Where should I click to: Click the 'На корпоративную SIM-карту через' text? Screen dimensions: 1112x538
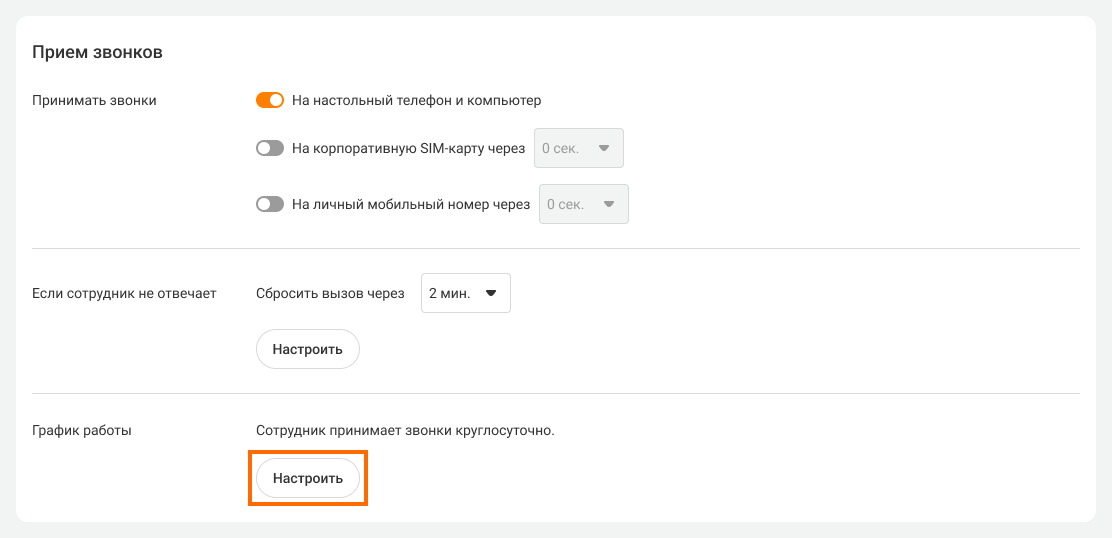click(408, 149)
